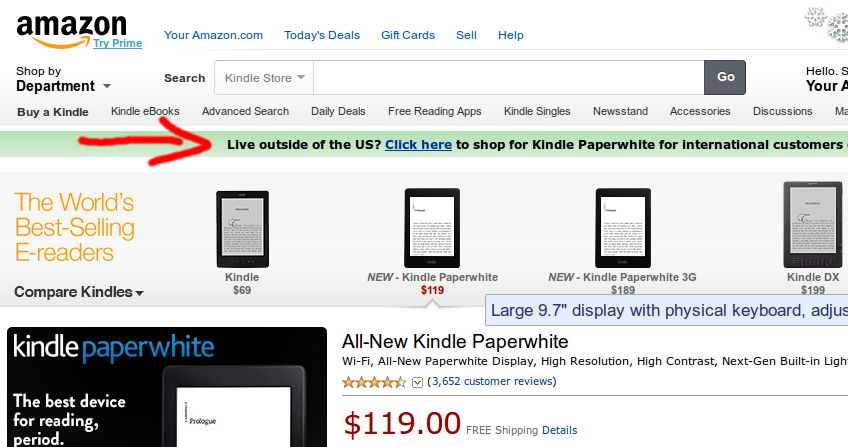Open the 3,652 customer reviews link
This screenshot has width=848, height=447.
(x=491, y=381)
